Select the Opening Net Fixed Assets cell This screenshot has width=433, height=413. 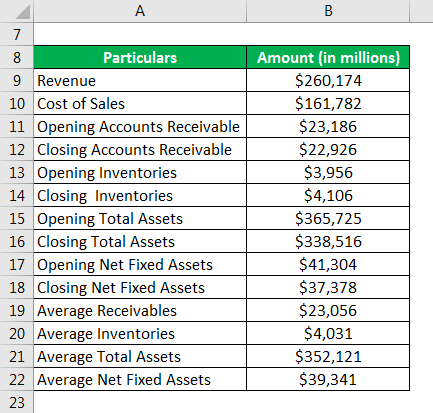[140, 264]
